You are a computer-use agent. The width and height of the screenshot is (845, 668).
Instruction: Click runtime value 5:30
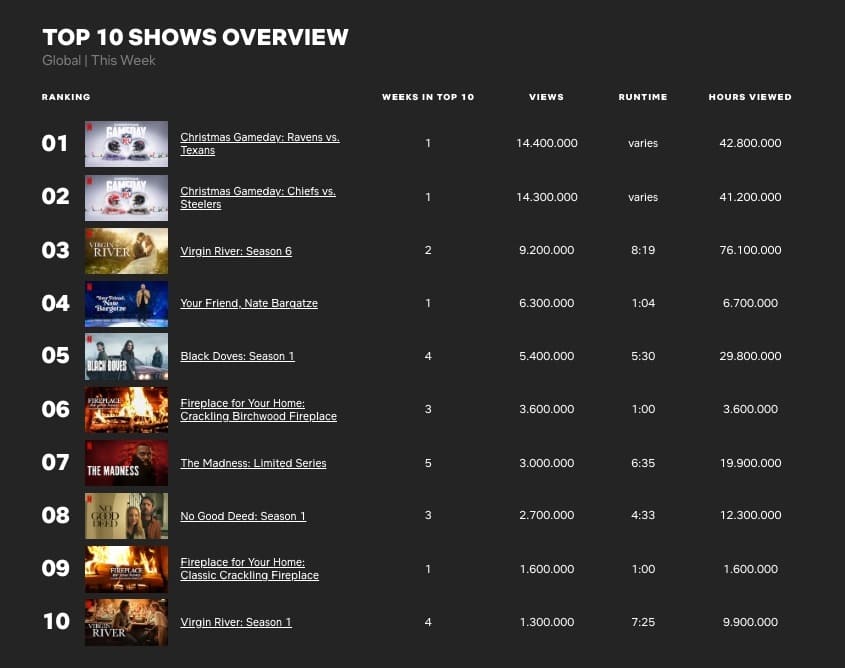pos(643,356)
